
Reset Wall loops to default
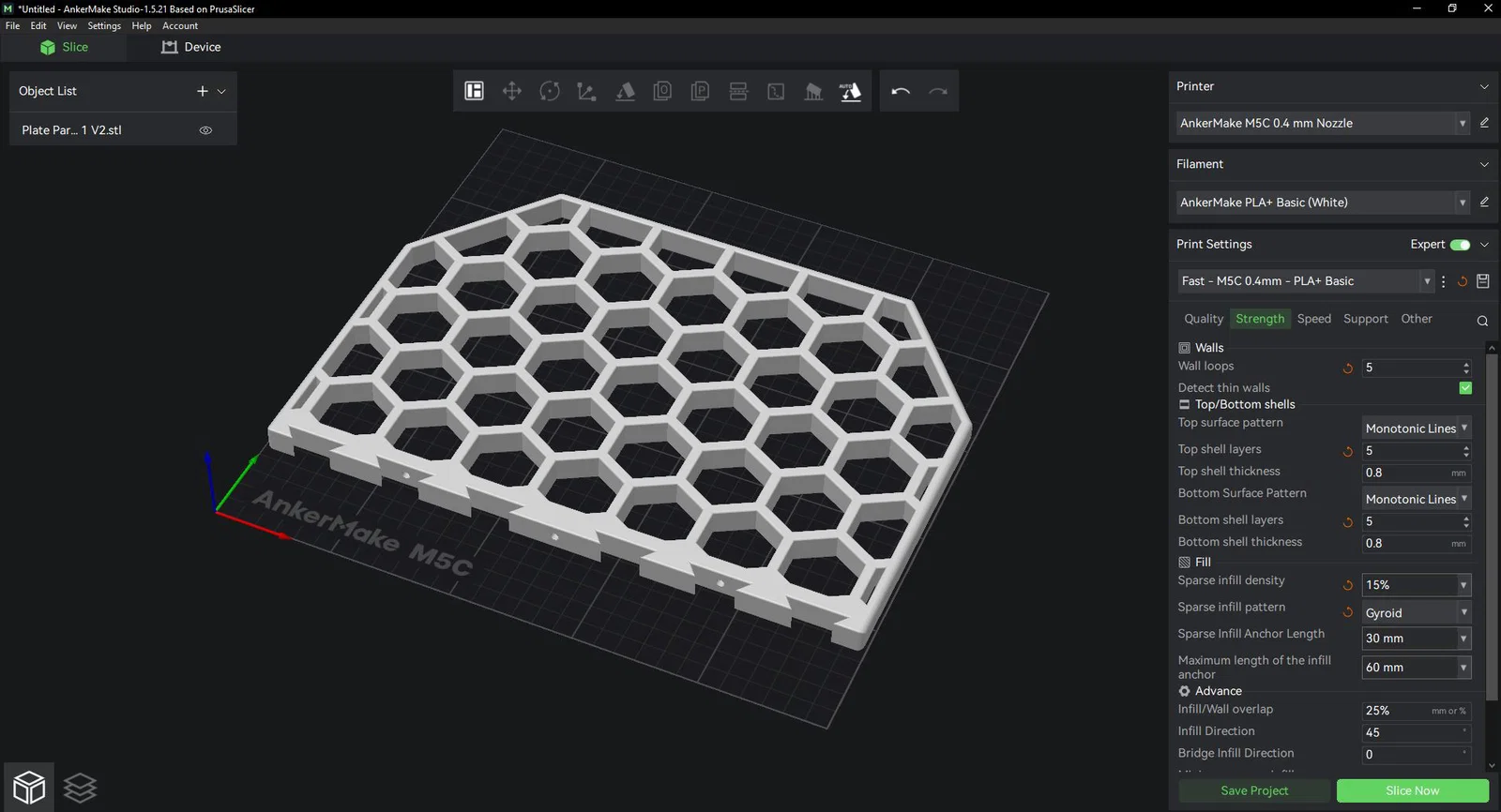[1348, 368]
